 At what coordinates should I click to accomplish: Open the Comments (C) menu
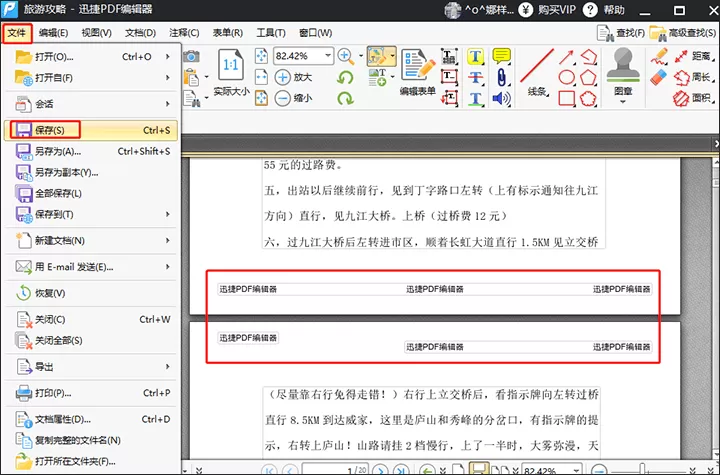pos(184,33)
